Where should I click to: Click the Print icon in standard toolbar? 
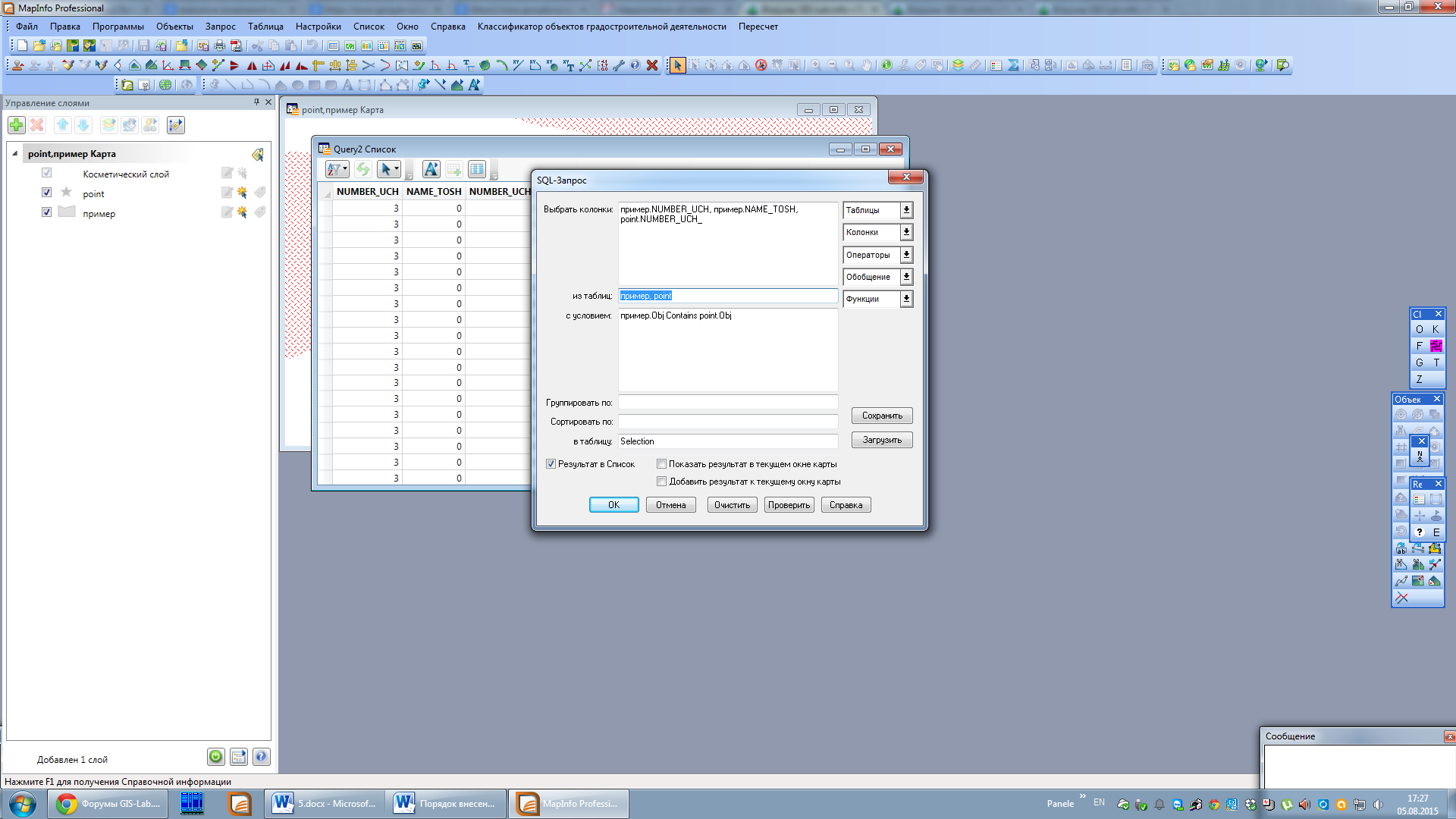tap(220, 45)
